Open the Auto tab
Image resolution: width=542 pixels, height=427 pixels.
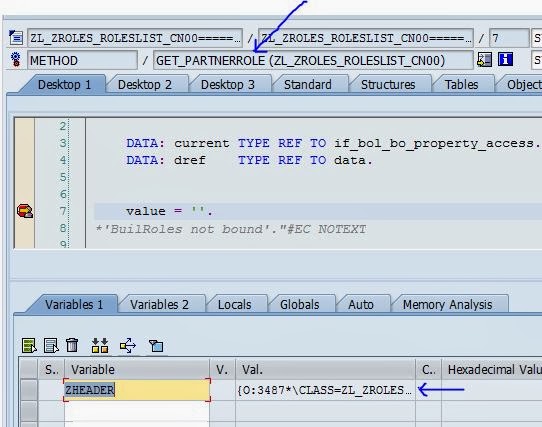click(361, 305)
